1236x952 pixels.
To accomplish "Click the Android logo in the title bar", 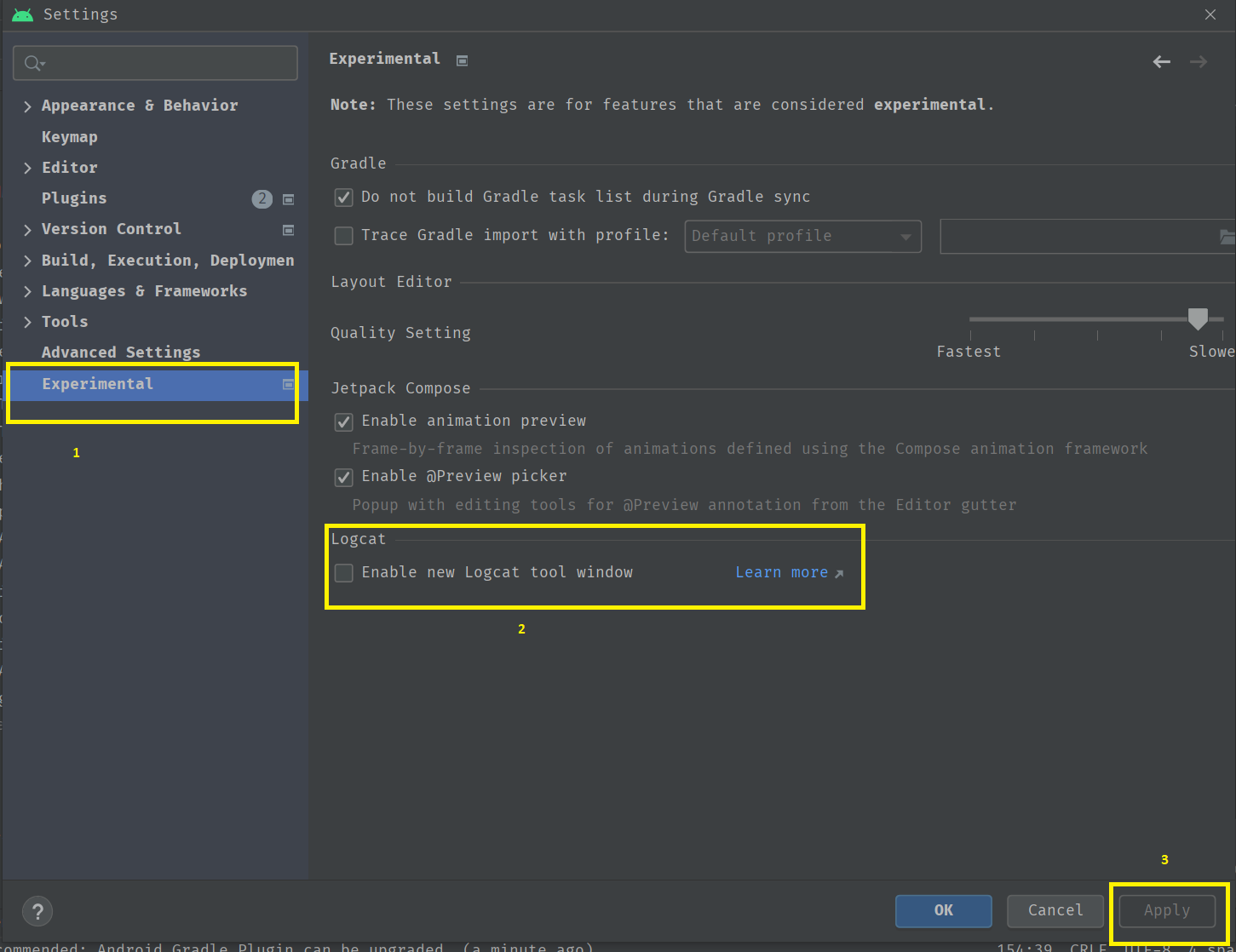I will 23,14.
